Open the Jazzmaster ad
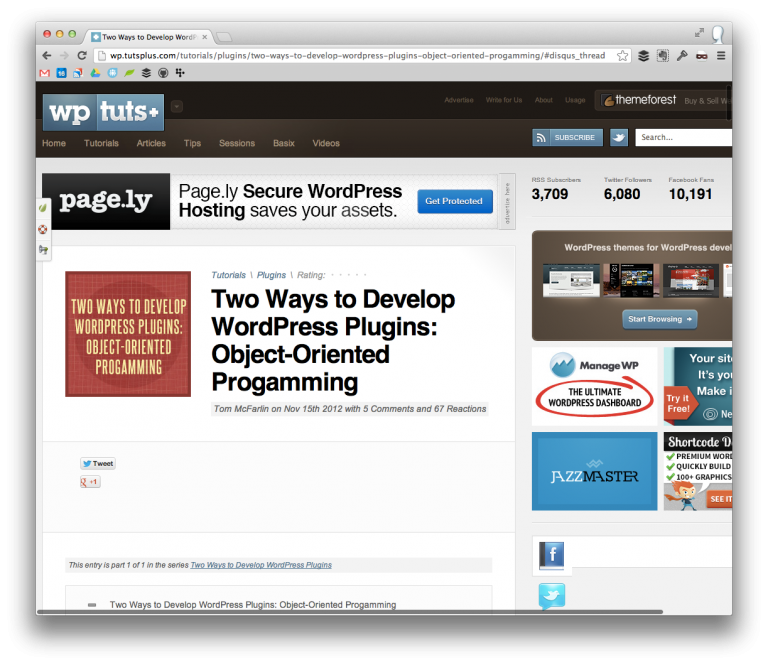The height and width of the screenshot is (665, 768). (x=595, y=471)
